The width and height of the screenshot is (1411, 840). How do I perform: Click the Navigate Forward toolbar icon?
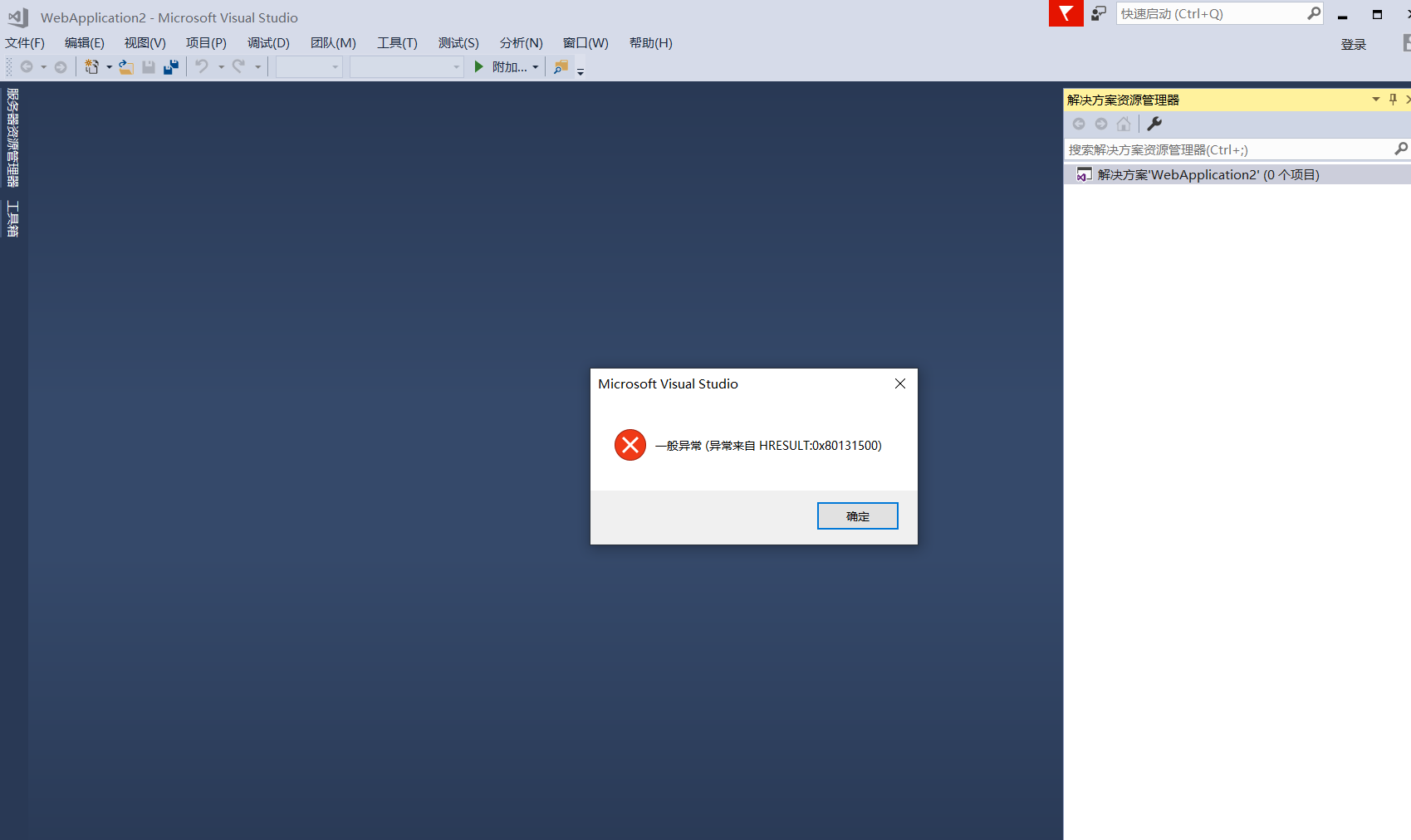(61, 66)
